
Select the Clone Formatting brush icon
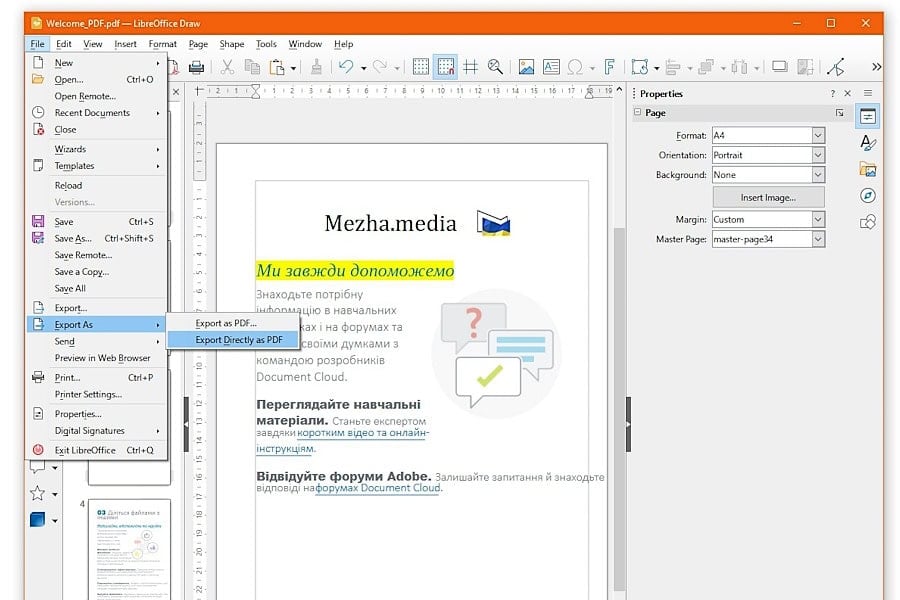click(x=316, y=67)
